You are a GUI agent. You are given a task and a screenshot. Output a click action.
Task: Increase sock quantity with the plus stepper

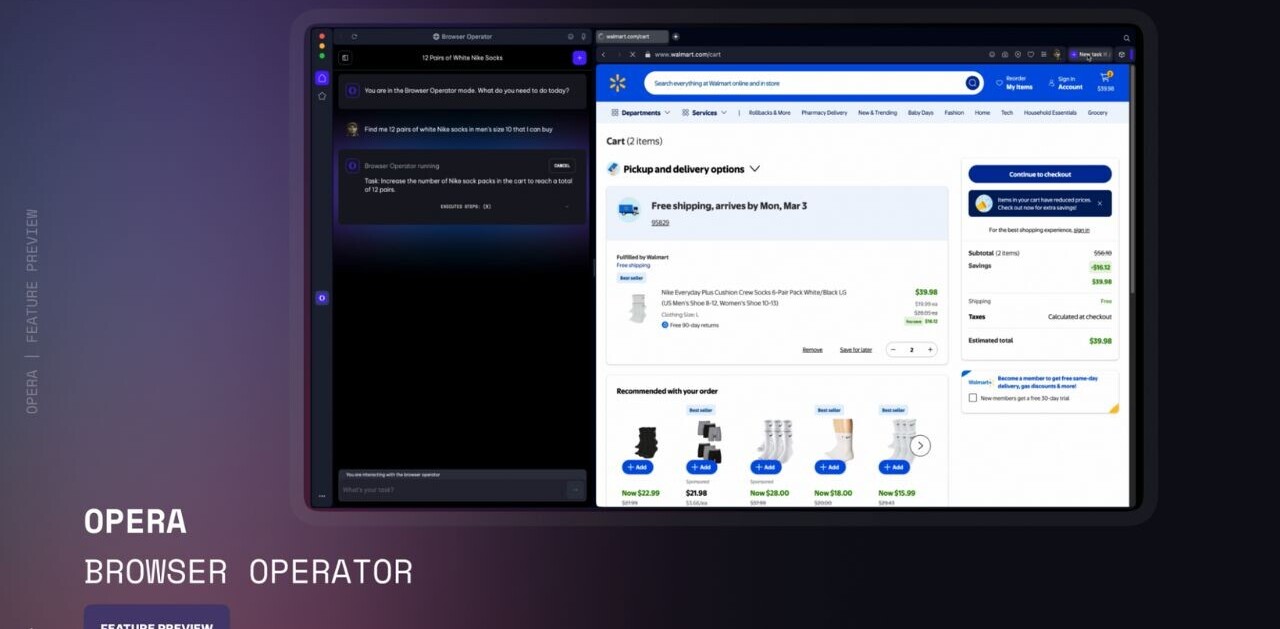[x=930, y=350]
